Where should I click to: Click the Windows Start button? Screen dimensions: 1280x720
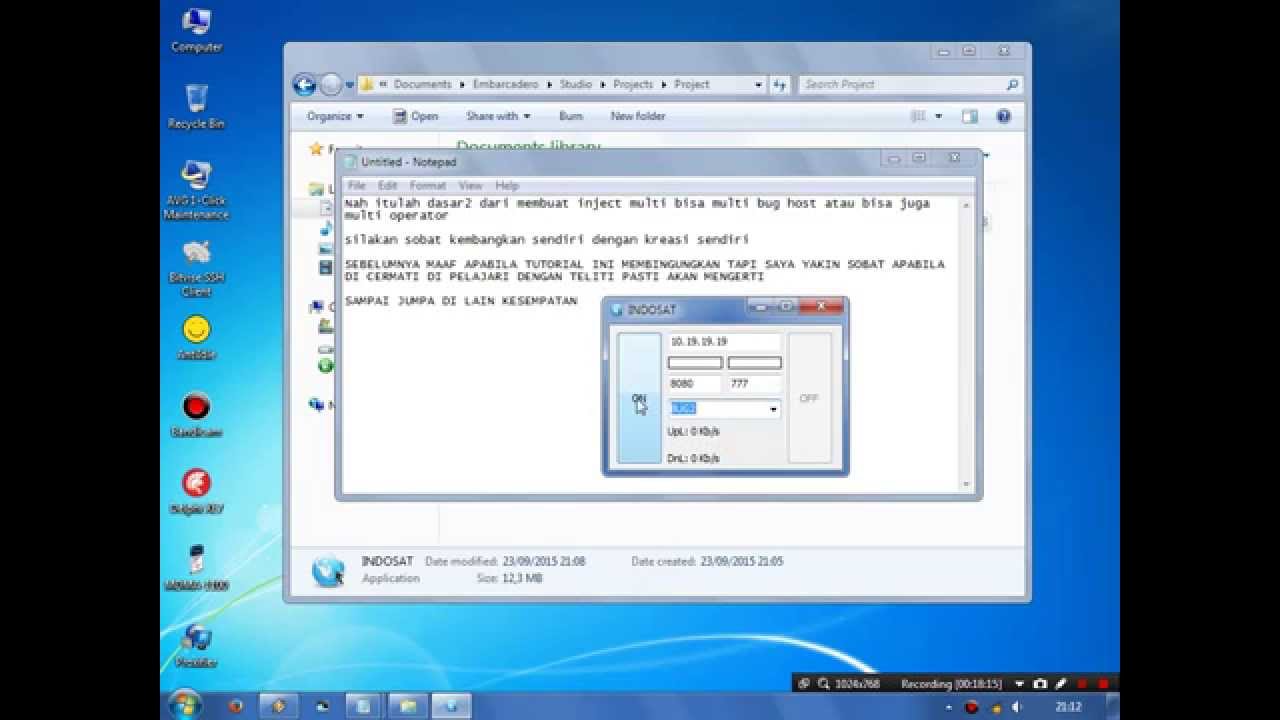[x=184, y=706]
